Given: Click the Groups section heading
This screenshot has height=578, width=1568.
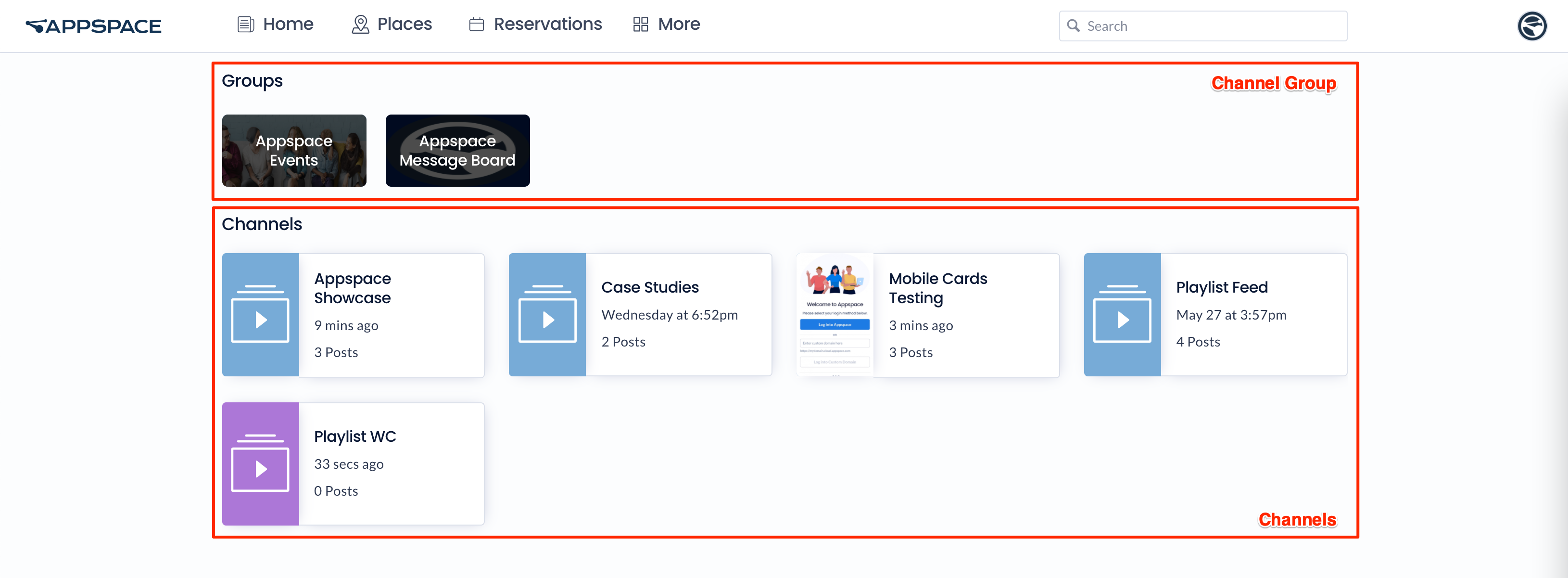Looking at the screenshot, I should click(252, 81).
